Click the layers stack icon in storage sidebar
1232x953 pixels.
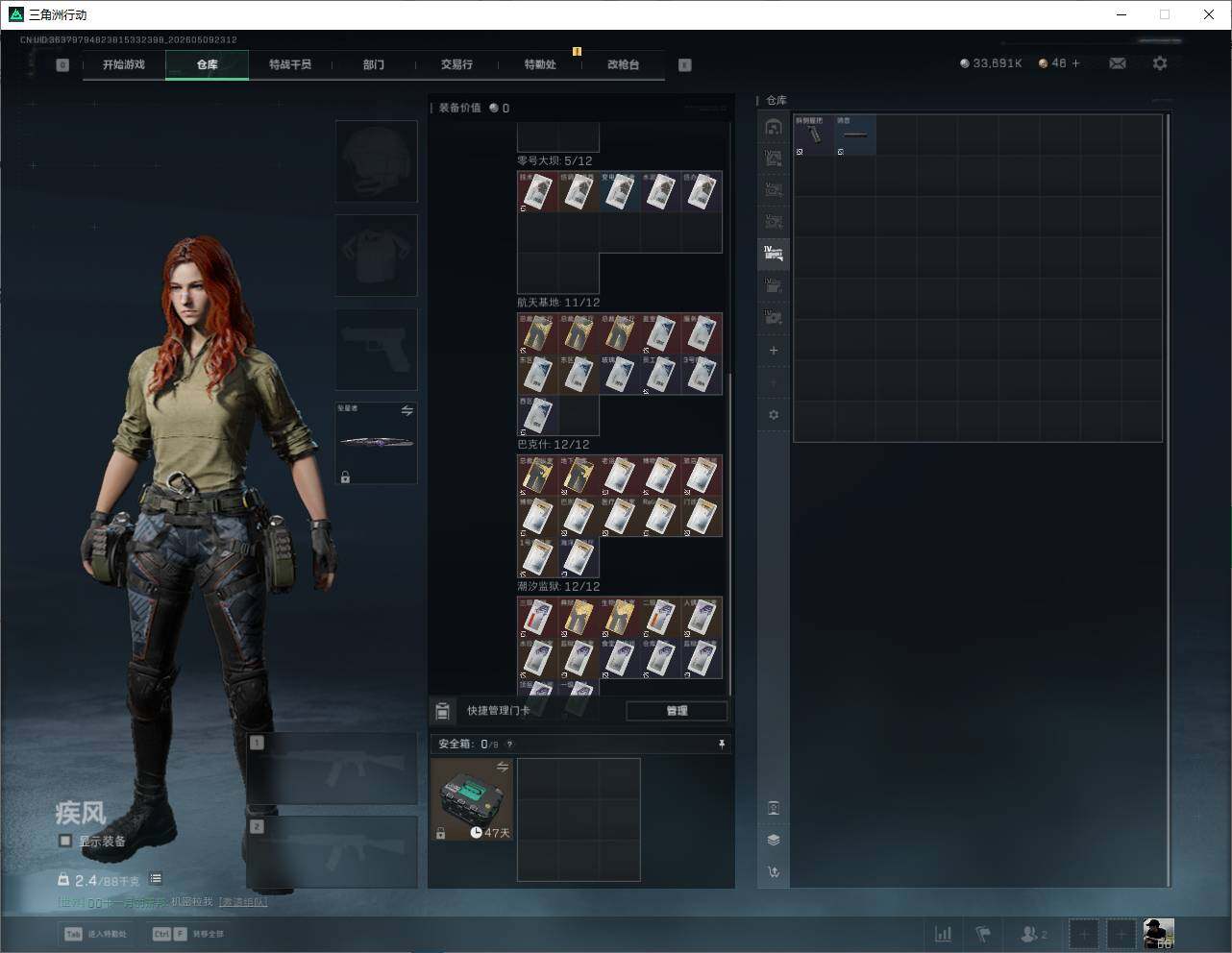point(774,840)
